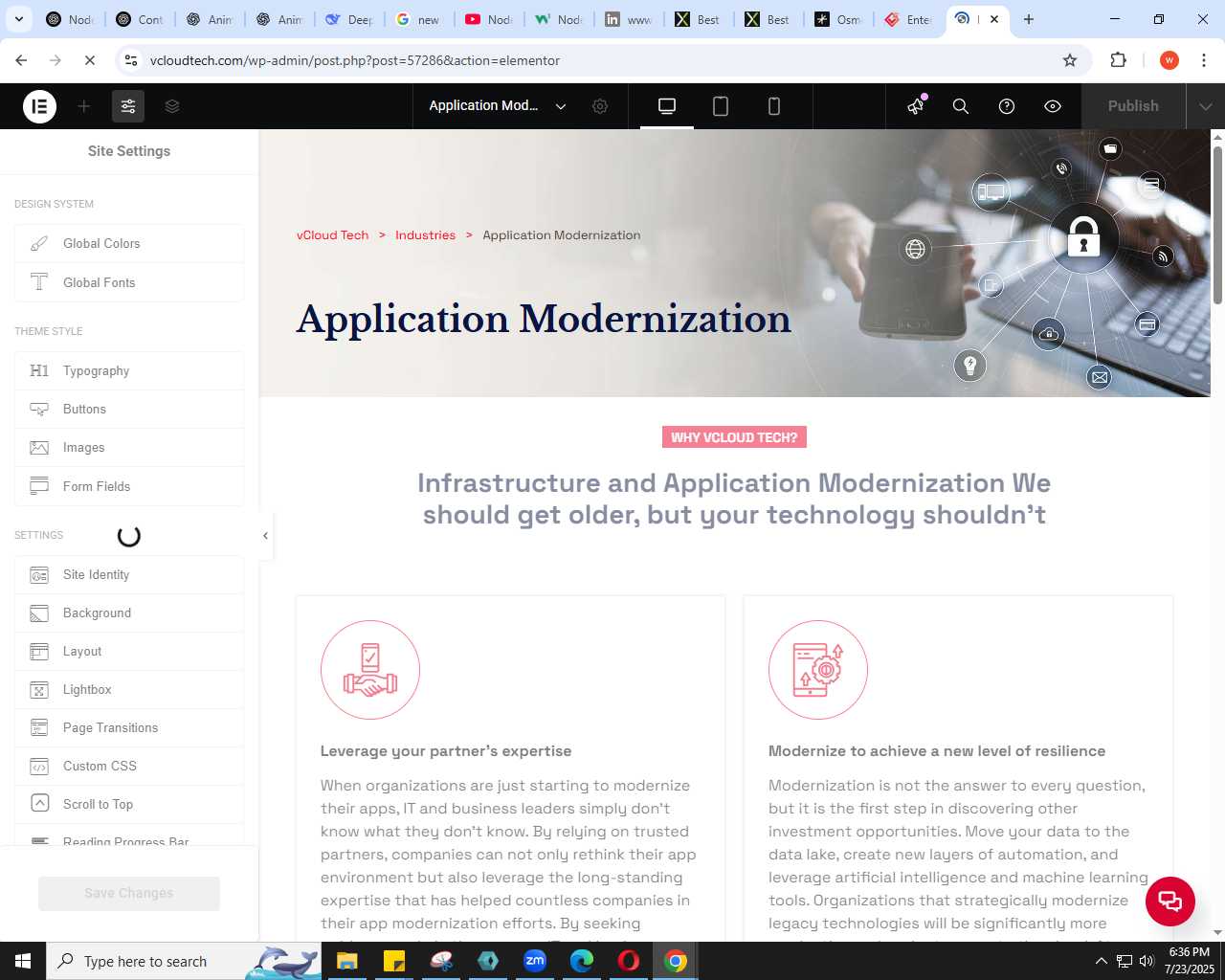
Task: Click the Save Changes button
Action: pyautogui.click(x=129, y=893)
